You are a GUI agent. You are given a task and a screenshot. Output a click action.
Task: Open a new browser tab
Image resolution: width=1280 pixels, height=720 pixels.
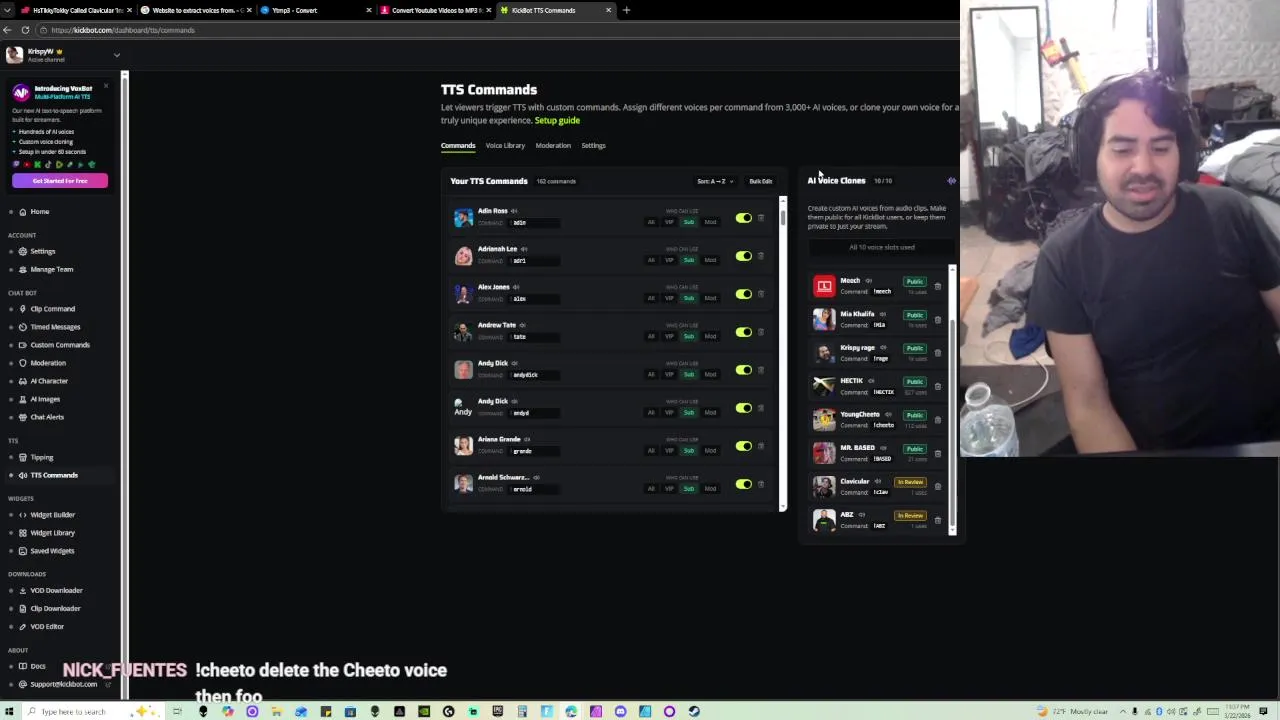(x=626, y=10)
